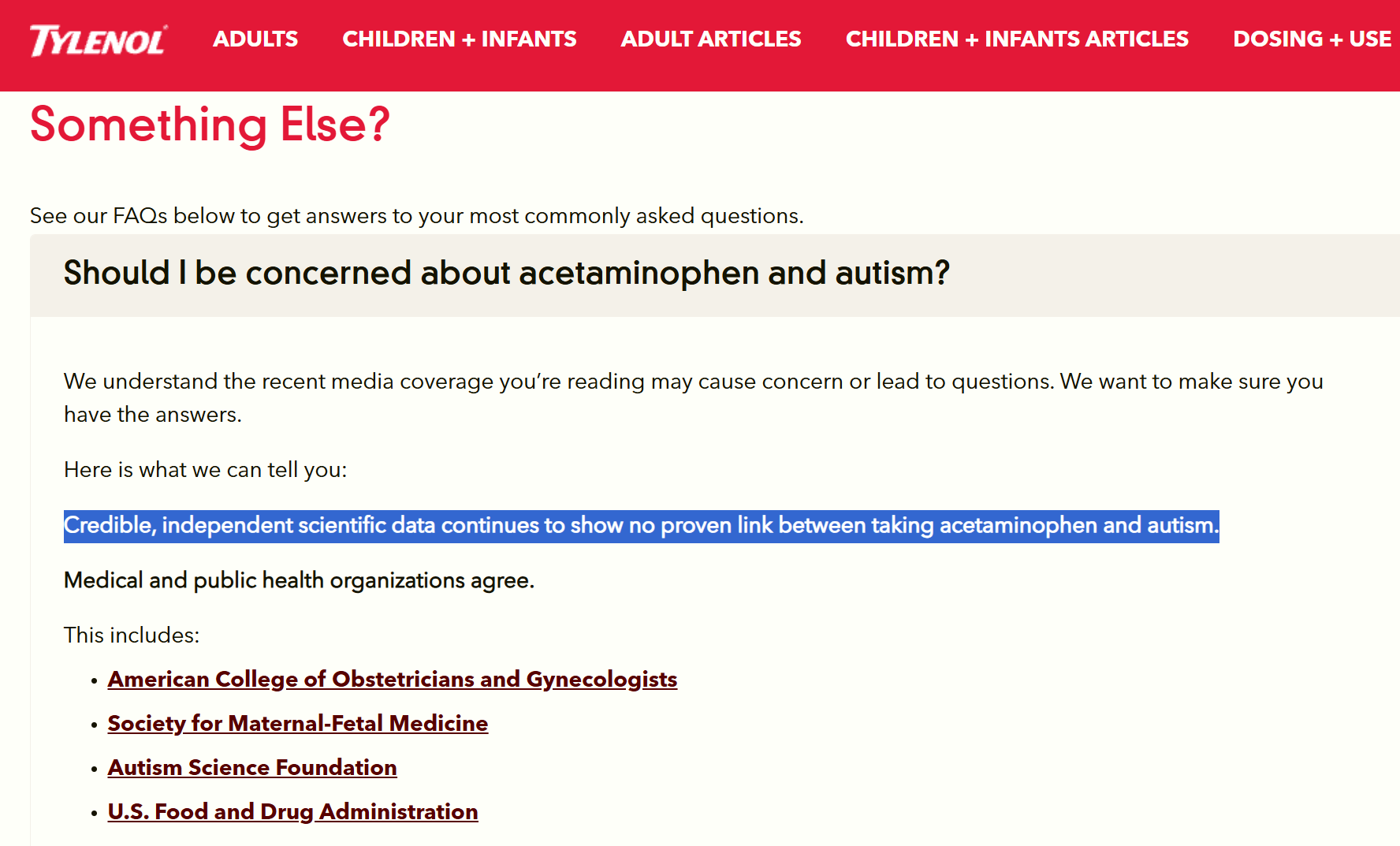Screen dimensions: 1400x846
Task: Click "Here is what we can tell you:"
Action: [x=205, y=470]
